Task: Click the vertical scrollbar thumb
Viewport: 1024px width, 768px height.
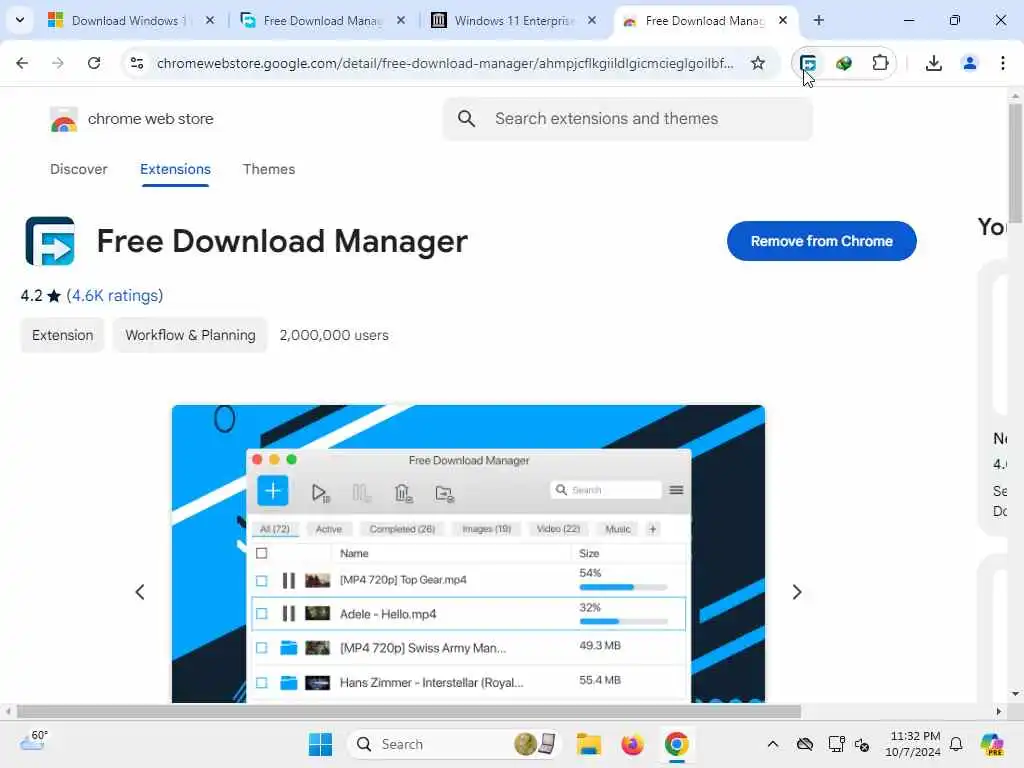Action: 1015,163
